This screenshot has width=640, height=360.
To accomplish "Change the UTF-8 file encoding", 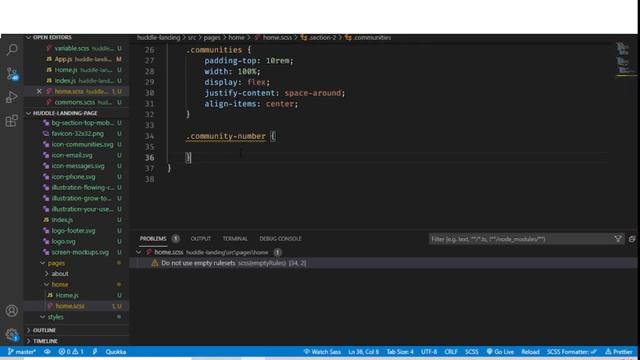I will tap(429, 352).
